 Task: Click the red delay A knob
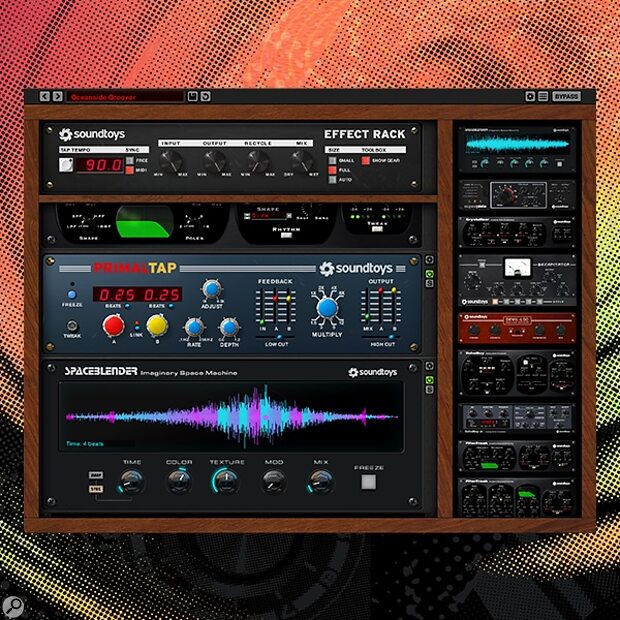click(x=113, y=325)
